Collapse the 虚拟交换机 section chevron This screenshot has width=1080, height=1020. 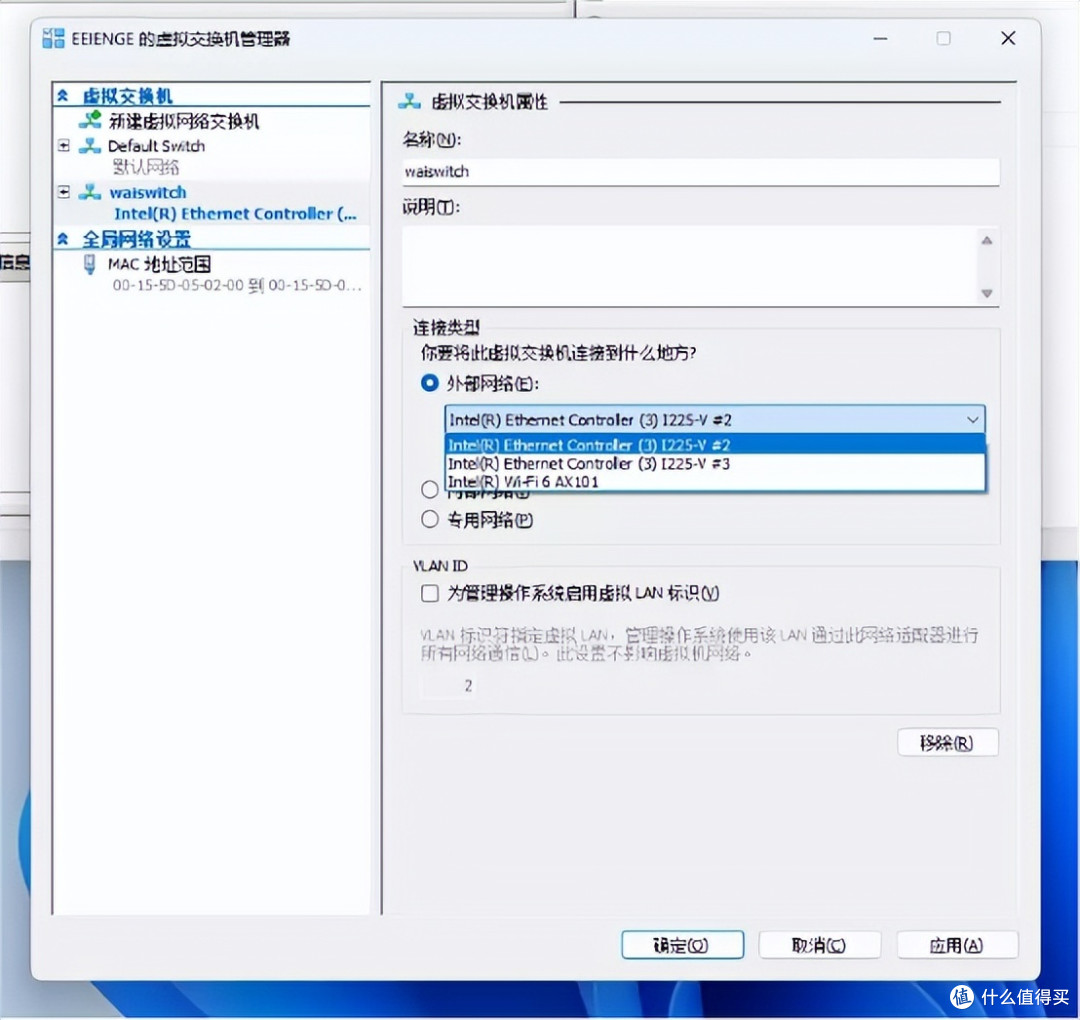(x=63, y=96)
